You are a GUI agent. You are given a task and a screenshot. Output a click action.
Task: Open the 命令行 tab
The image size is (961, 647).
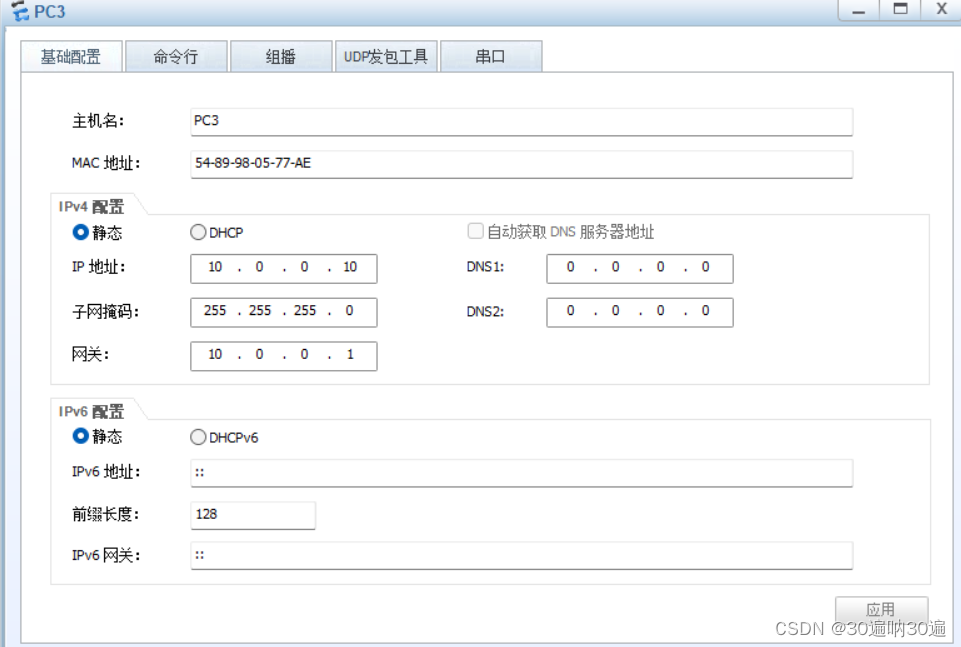click(177, 57)
